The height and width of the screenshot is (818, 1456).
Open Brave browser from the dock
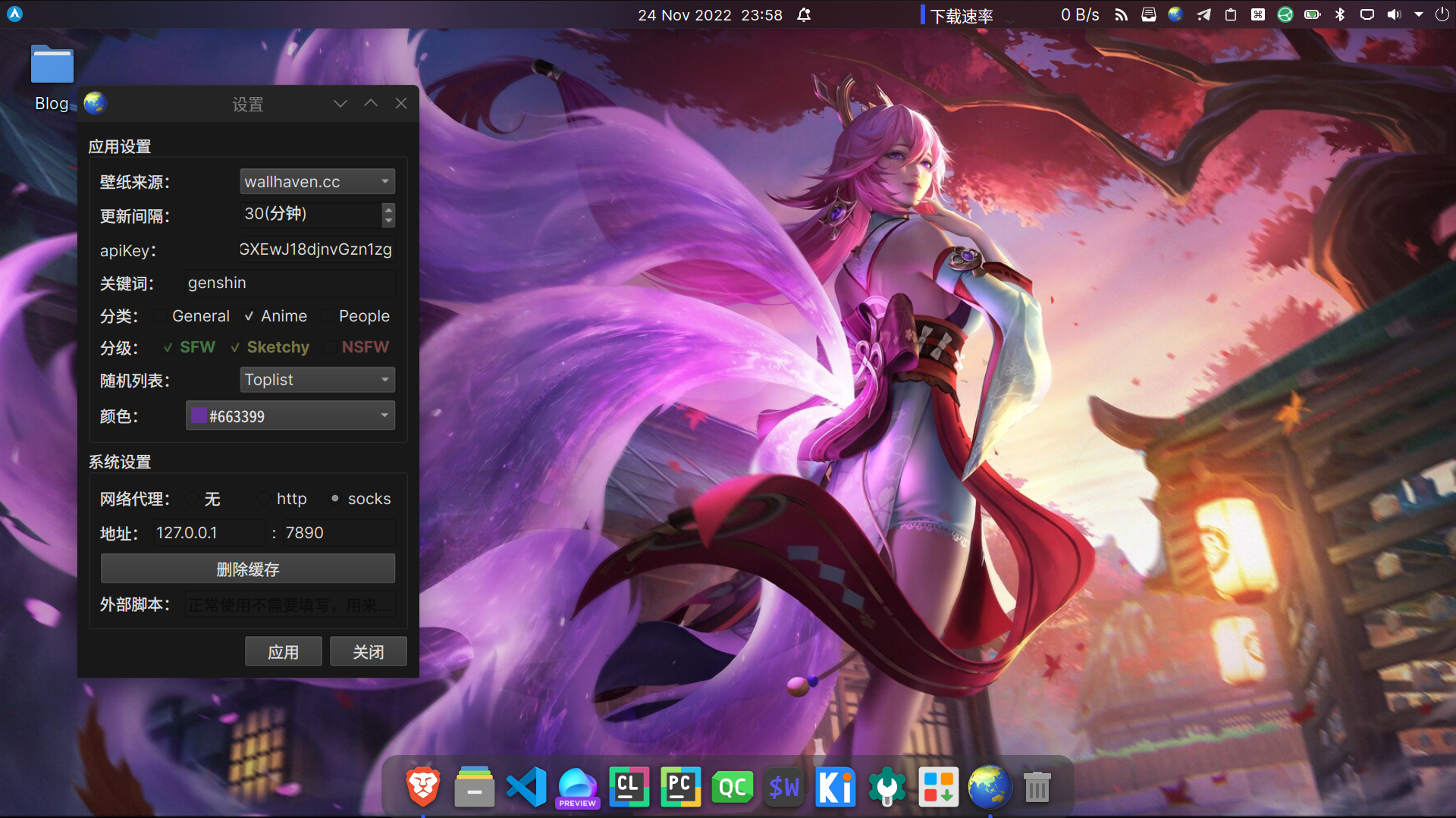[x=423, y=786]
